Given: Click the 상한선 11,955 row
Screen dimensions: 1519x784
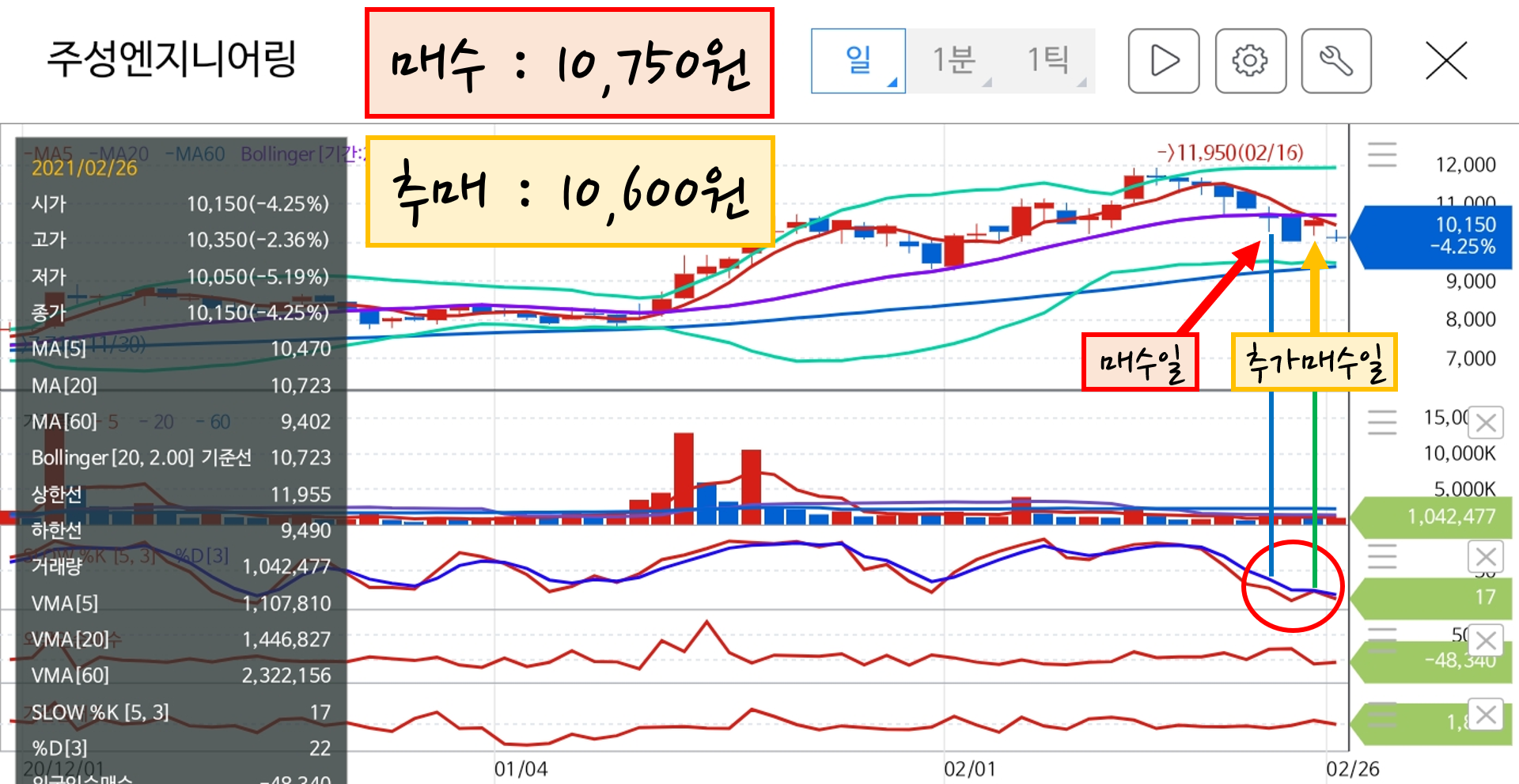Looking at the screenshot, I should click(x=180, y=494).
